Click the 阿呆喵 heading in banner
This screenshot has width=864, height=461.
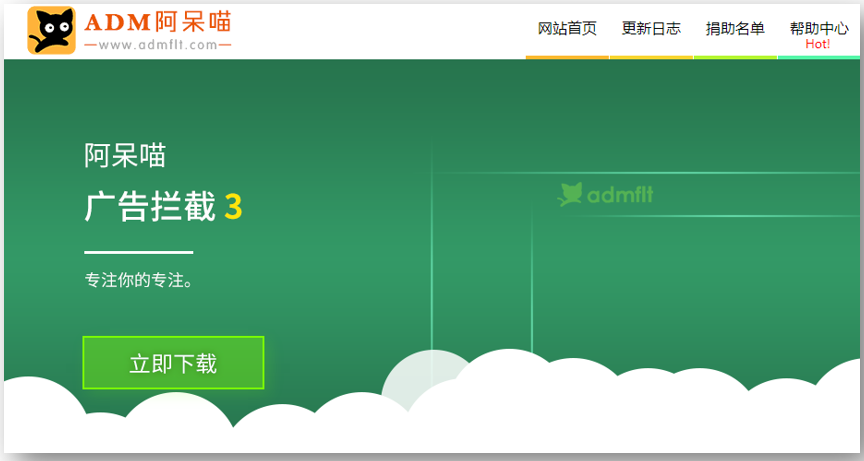[x=125, y=155]
